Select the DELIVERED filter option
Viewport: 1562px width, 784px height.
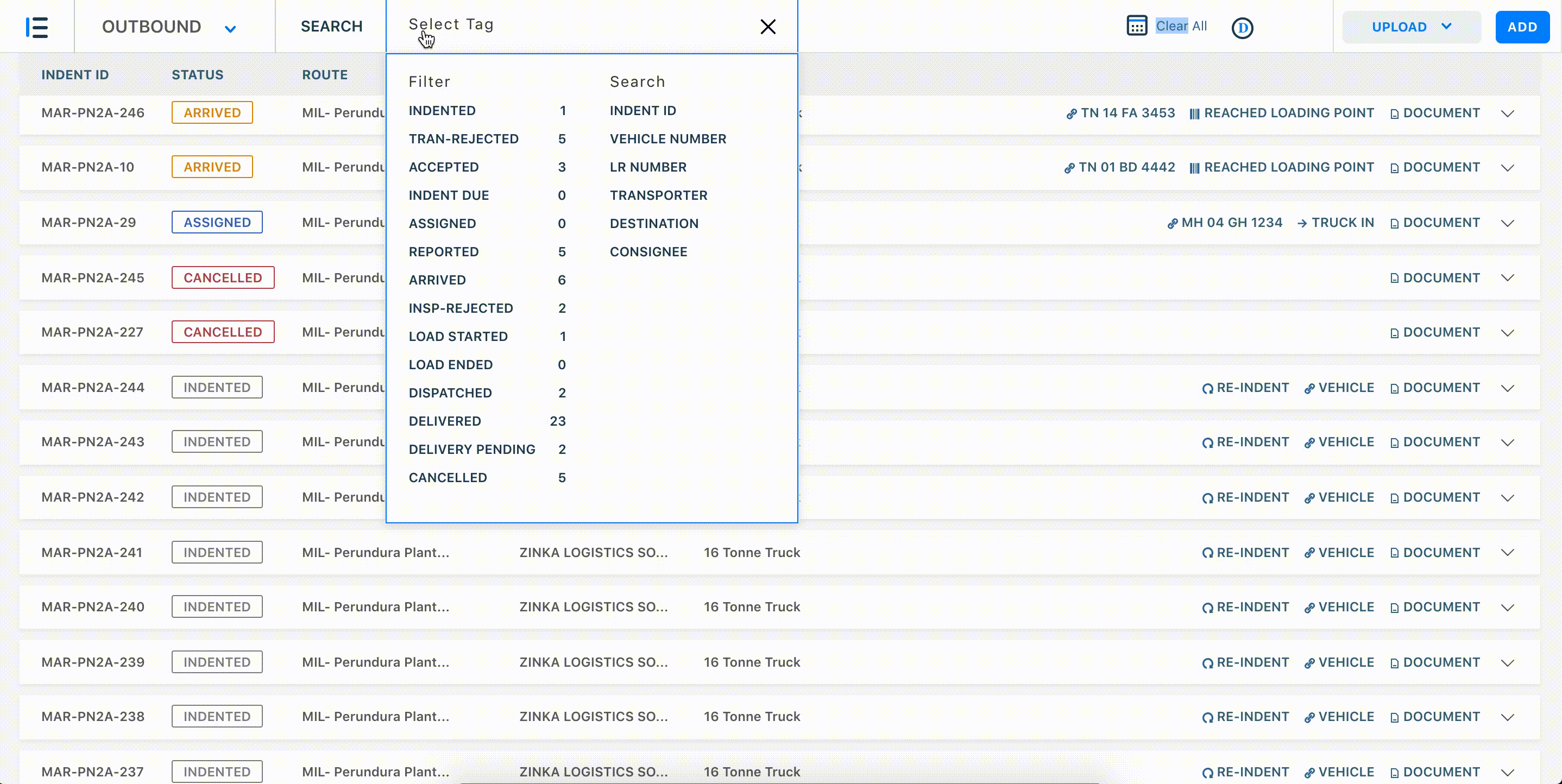tap(444, 421)
